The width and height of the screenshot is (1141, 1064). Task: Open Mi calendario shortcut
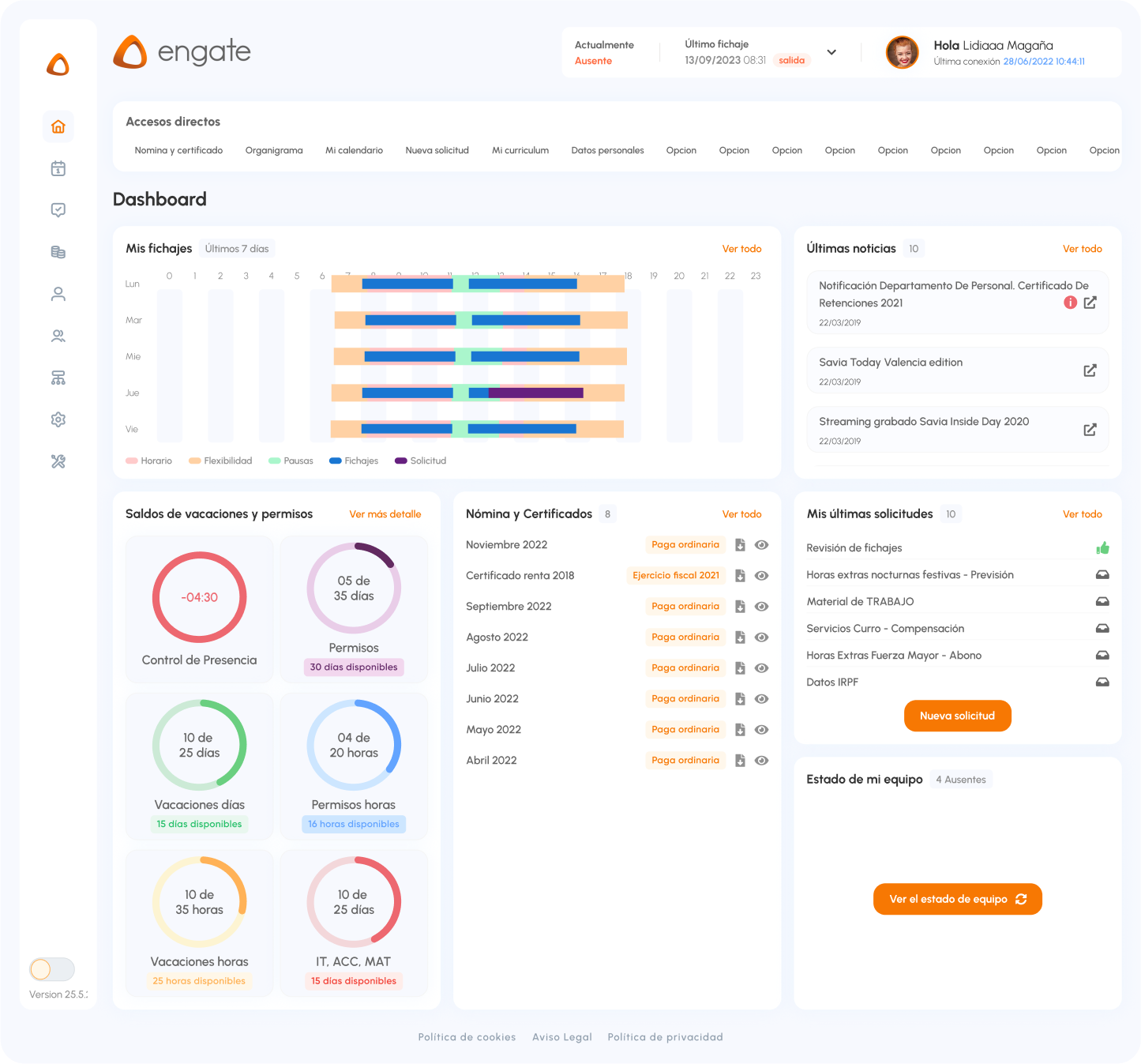pos(354,150)
